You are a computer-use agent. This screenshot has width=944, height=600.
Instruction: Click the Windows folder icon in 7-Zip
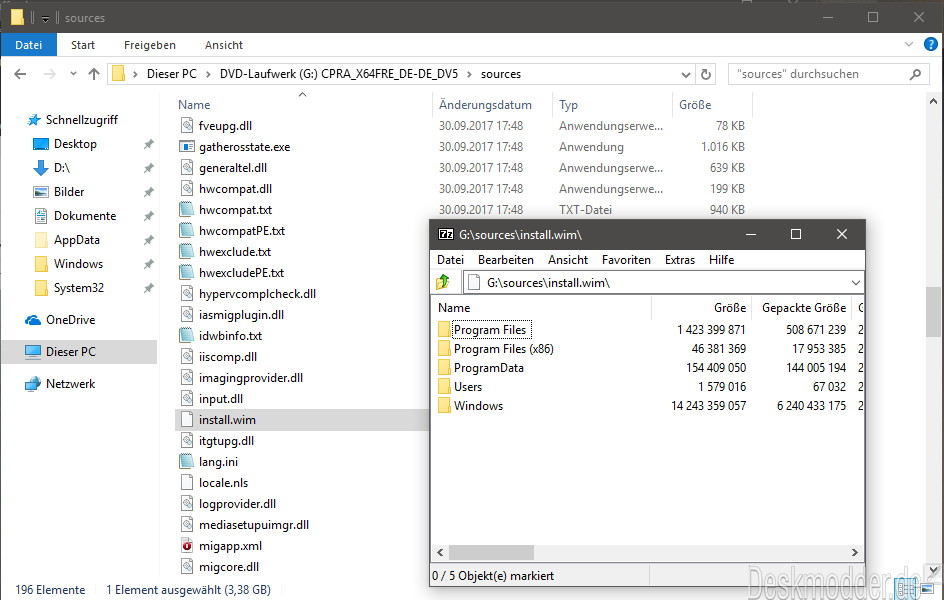pos(444,406)
